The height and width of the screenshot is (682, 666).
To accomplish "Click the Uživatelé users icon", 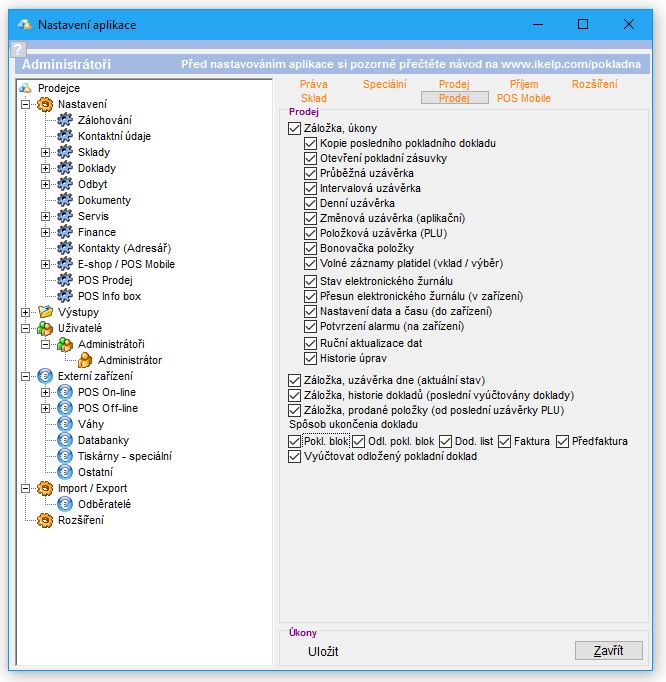I will [x=45, y=328].
